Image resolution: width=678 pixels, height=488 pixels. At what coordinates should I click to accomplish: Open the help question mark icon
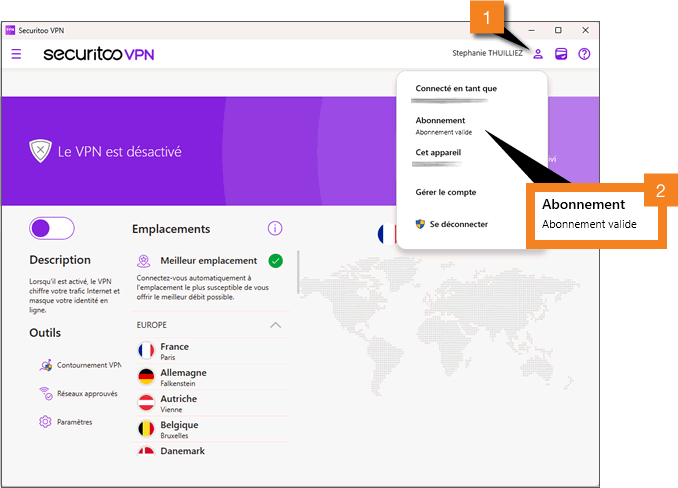click(x=584, y=54)
